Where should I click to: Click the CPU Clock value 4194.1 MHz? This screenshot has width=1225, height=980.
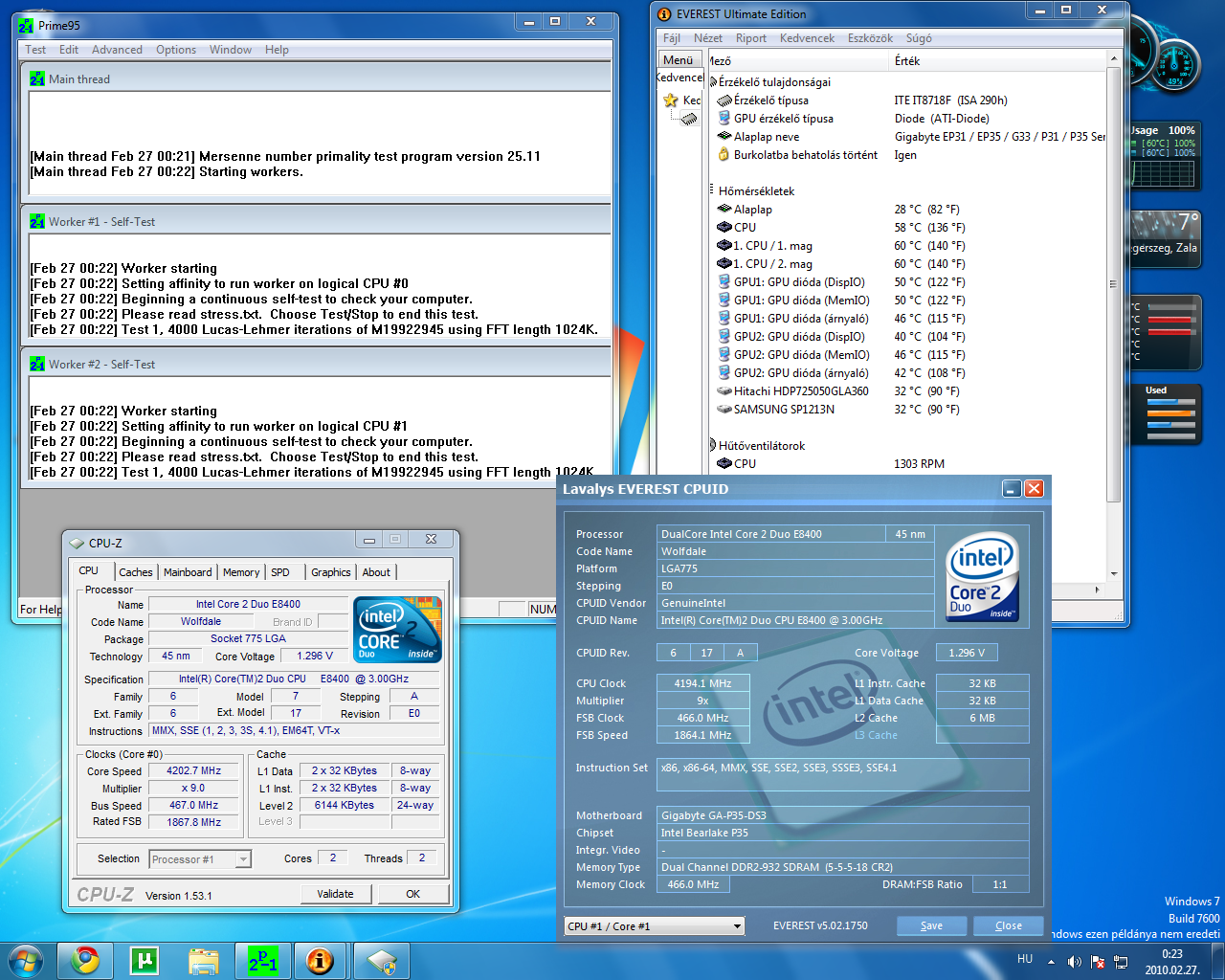(702, 683)
